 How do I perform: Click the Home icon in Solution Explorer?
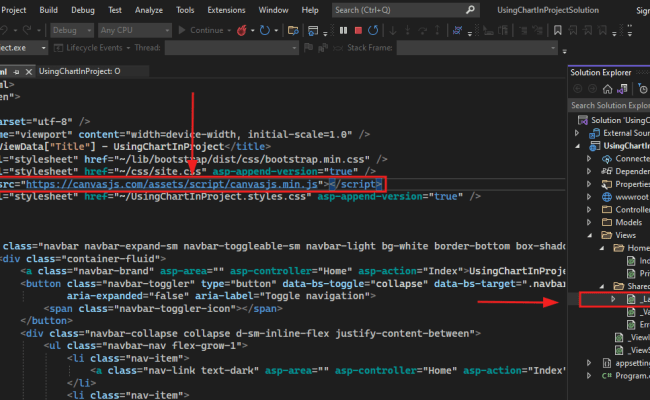[607, 89]
